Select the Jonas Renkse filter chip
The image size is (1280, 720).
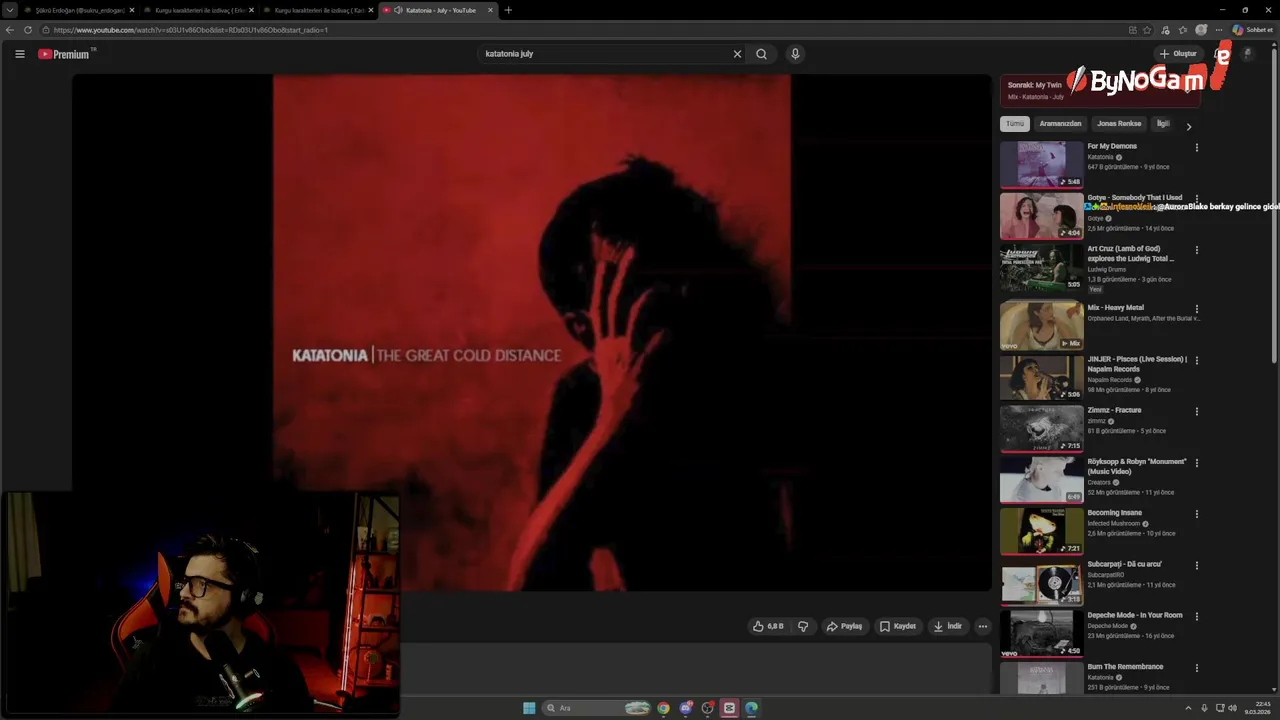click(x=1119, y=124)
